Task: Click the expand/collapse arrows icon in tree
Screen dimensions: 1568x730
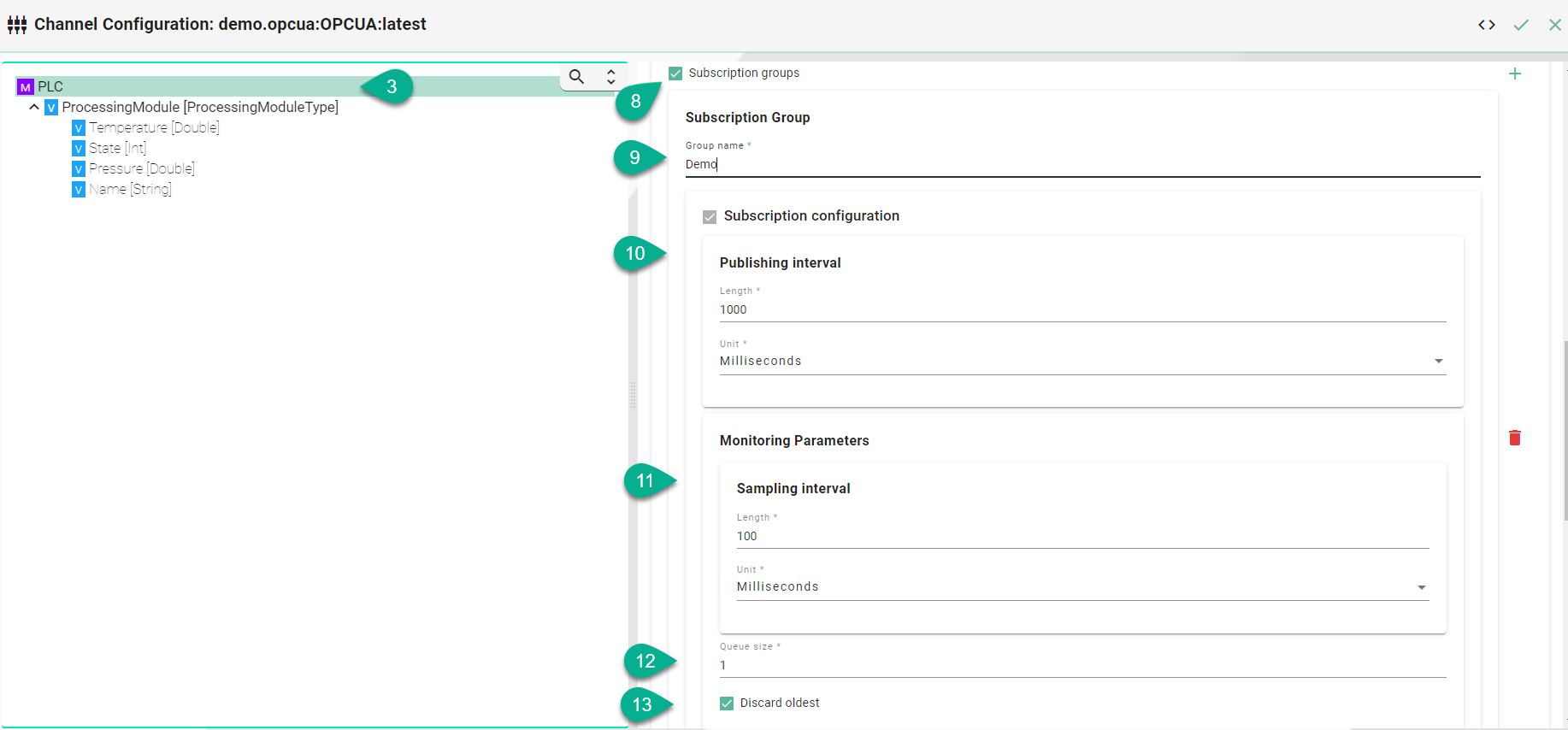Action: (x=610, y=77)
